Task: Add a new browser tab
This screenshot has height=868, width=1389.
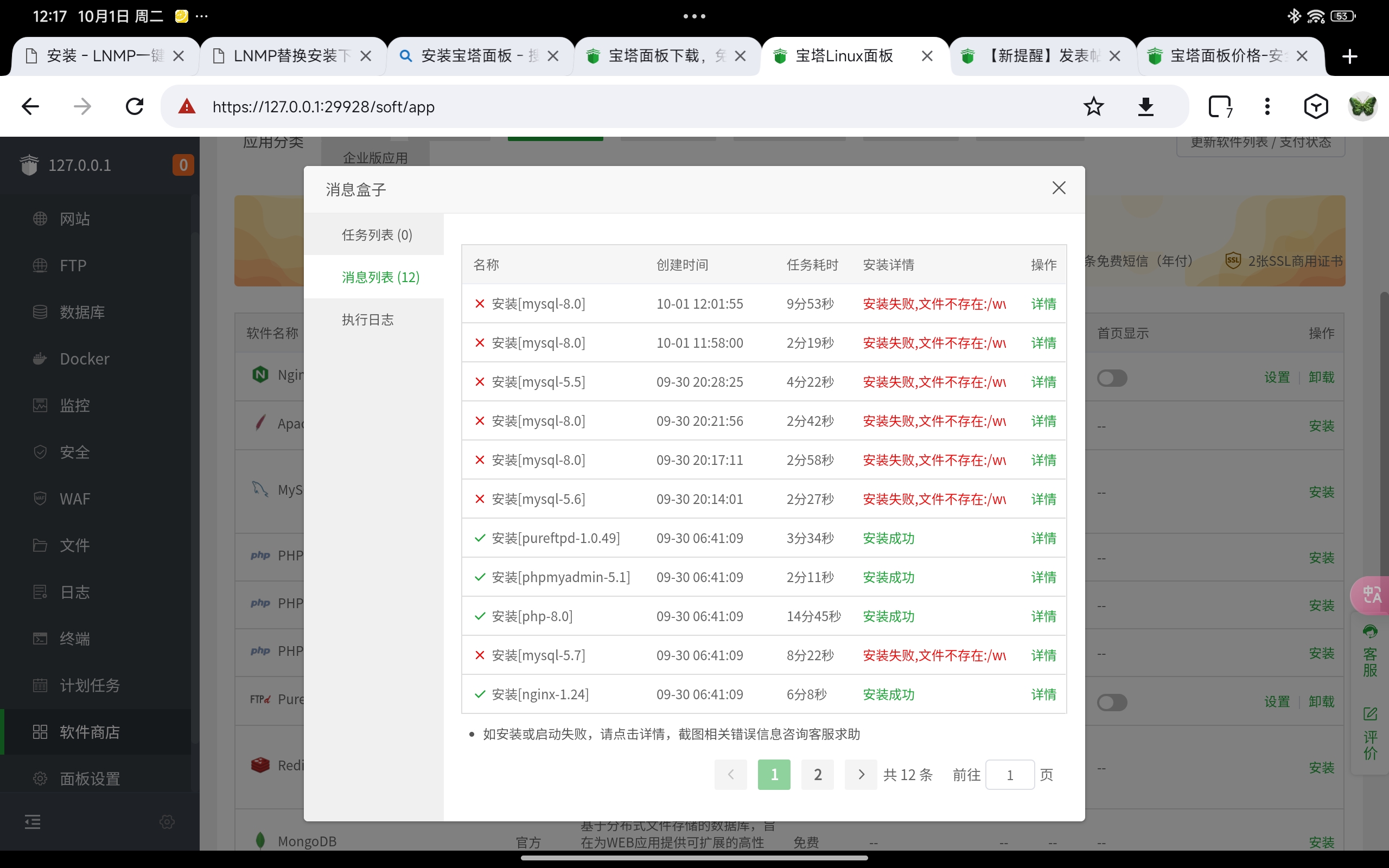Action: [1350, 56]
